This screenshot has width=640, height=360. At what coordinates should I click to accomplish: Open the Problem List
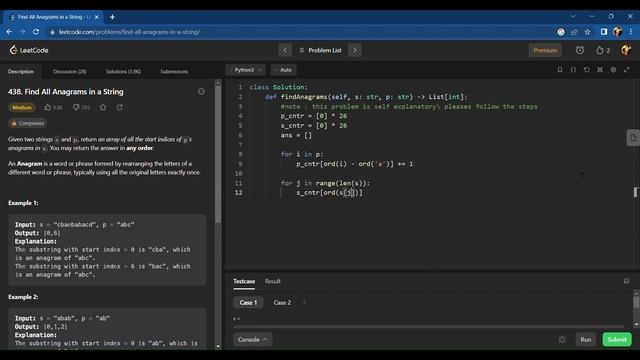pos(321,50)
